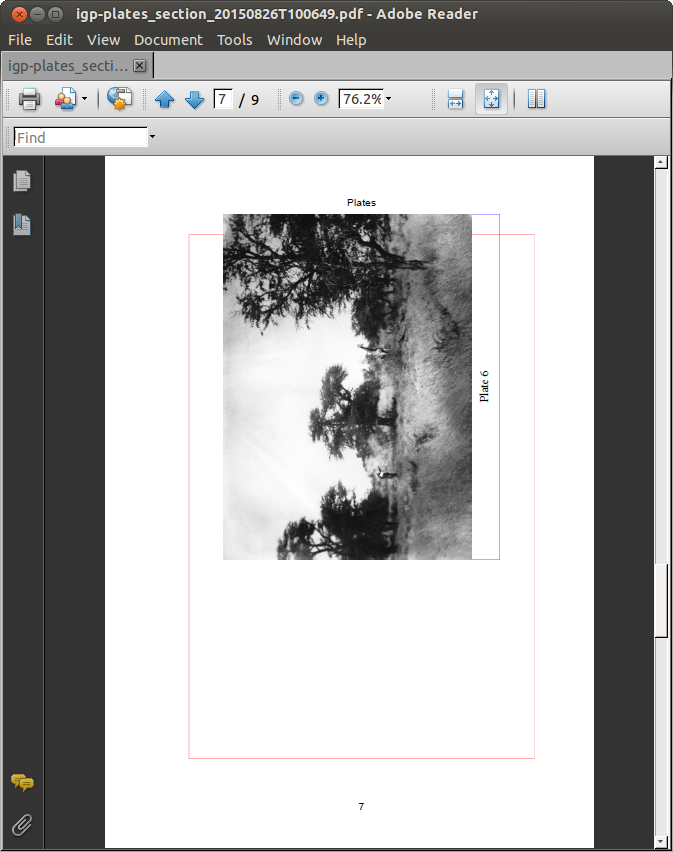Click the page number input field
Viewport: 673px width, 852px height.
click(223, 99)
